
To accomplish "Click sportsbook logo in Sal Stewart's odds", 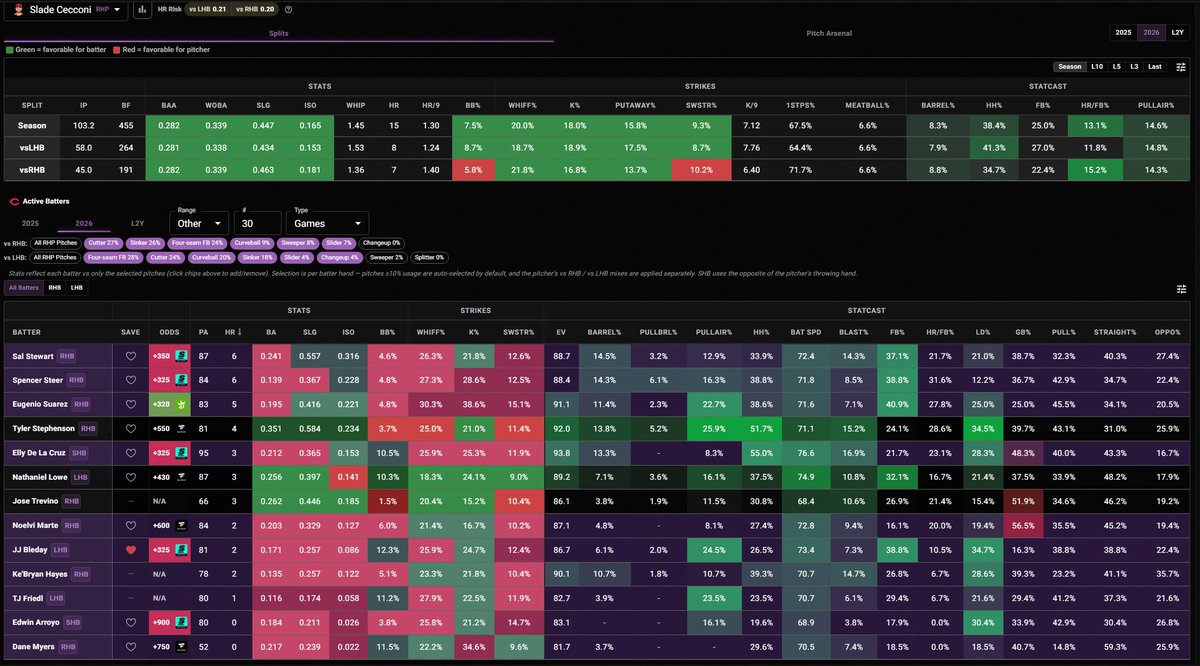I will pyautogui.click(x=182, y=355).
